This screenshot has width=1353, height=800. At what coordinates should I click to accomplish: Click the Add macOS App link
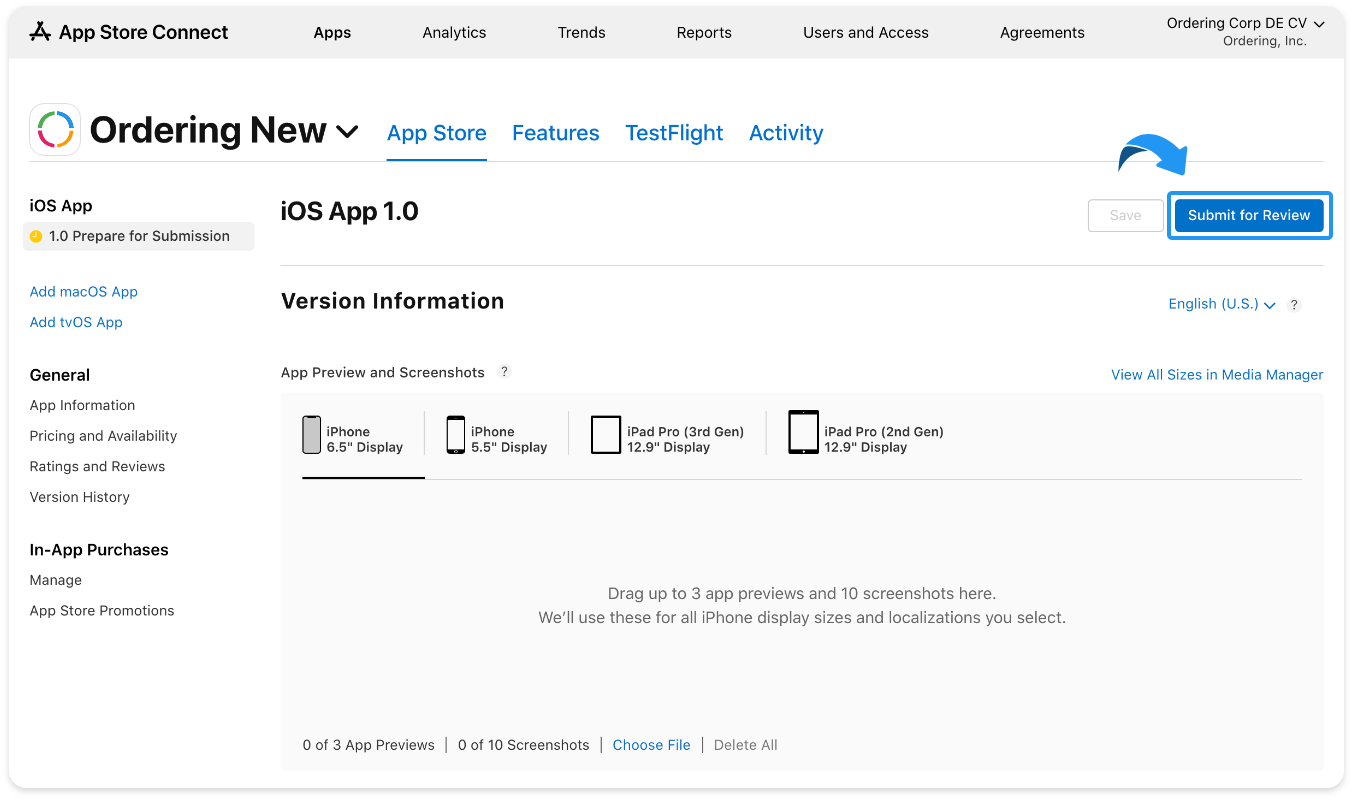84,292
